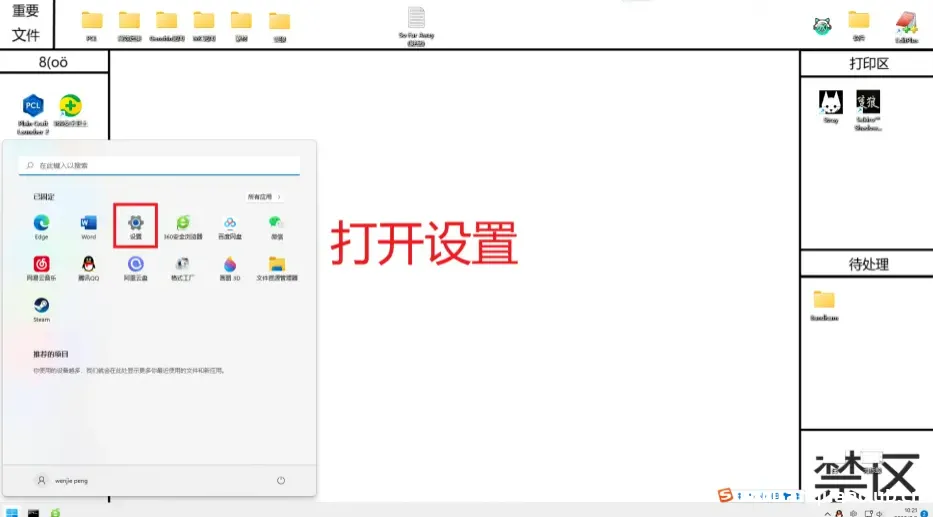Launch NetEase Cloud Music red icon
The width and height of the screenshot is (933, 517).
pos(41,268)
